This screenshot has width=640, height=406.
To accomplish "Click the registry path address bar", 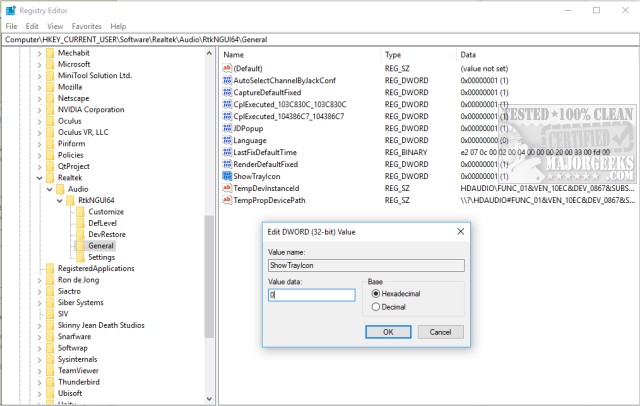I will point(320,40).
